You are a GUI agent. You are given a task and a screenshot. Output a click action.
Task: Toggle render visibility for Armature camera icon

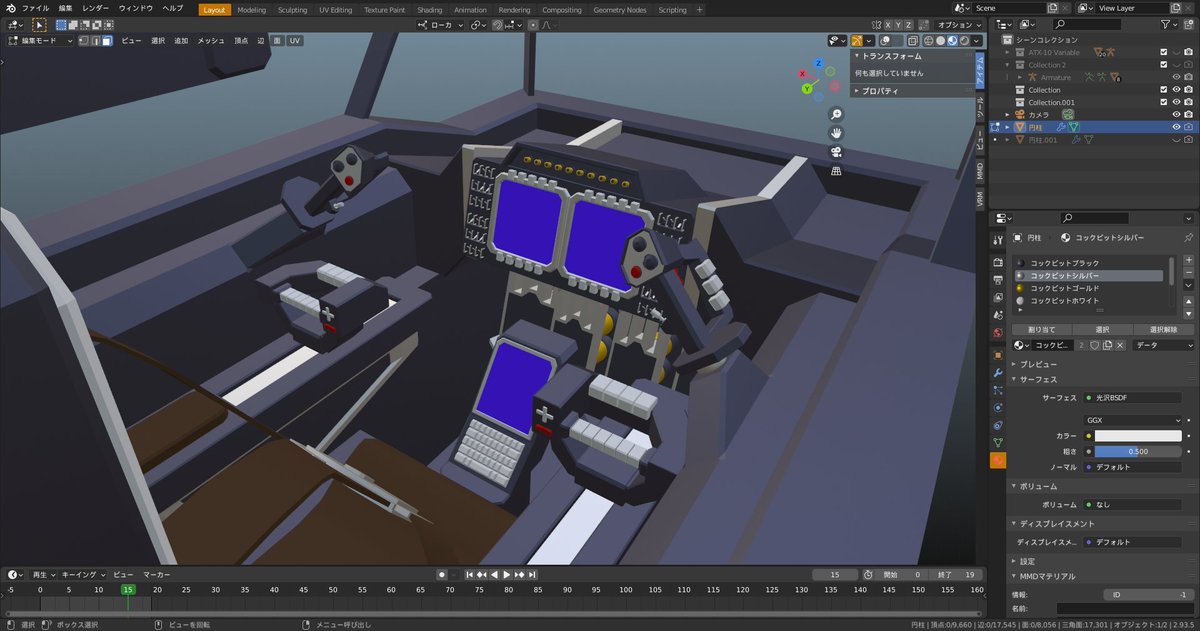pos(1188,77)
